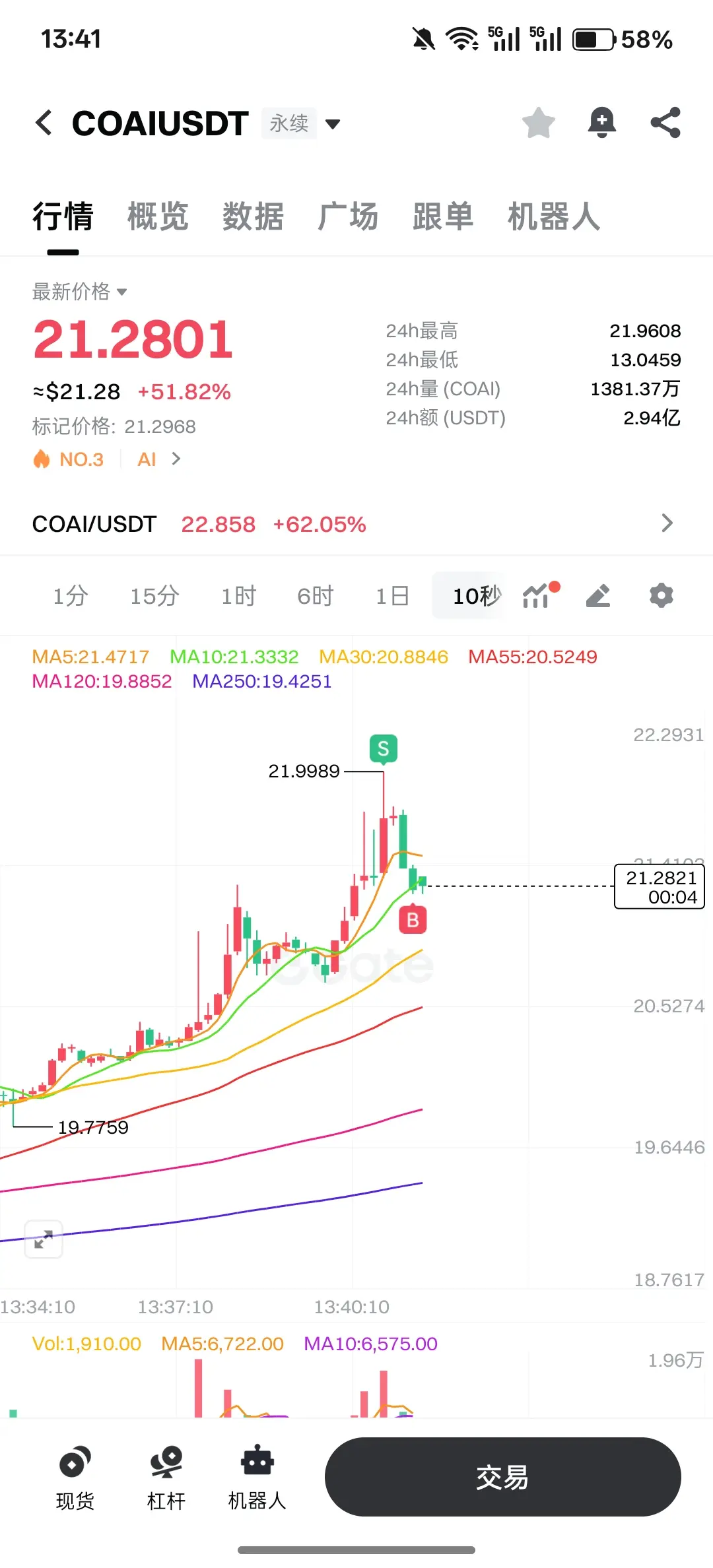Toggle the favorite star icon
Screen dimensions: 713x1568
tap(539, 123)
